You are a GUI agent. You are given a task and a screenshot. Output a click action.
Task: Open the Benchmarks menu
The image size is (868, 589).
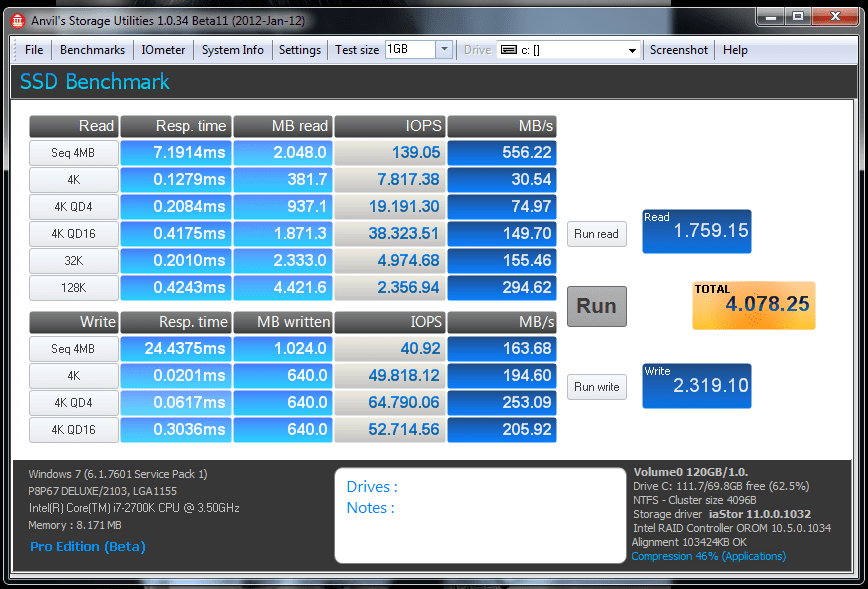point(92,50)
